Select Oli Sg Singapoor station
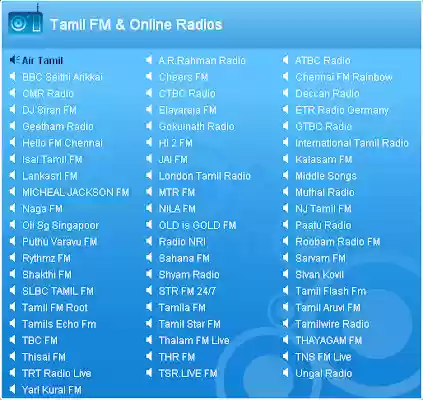Image resolution: width=423 pixels, height=400 pixels. pyautogui.click(x=60, y=225)
